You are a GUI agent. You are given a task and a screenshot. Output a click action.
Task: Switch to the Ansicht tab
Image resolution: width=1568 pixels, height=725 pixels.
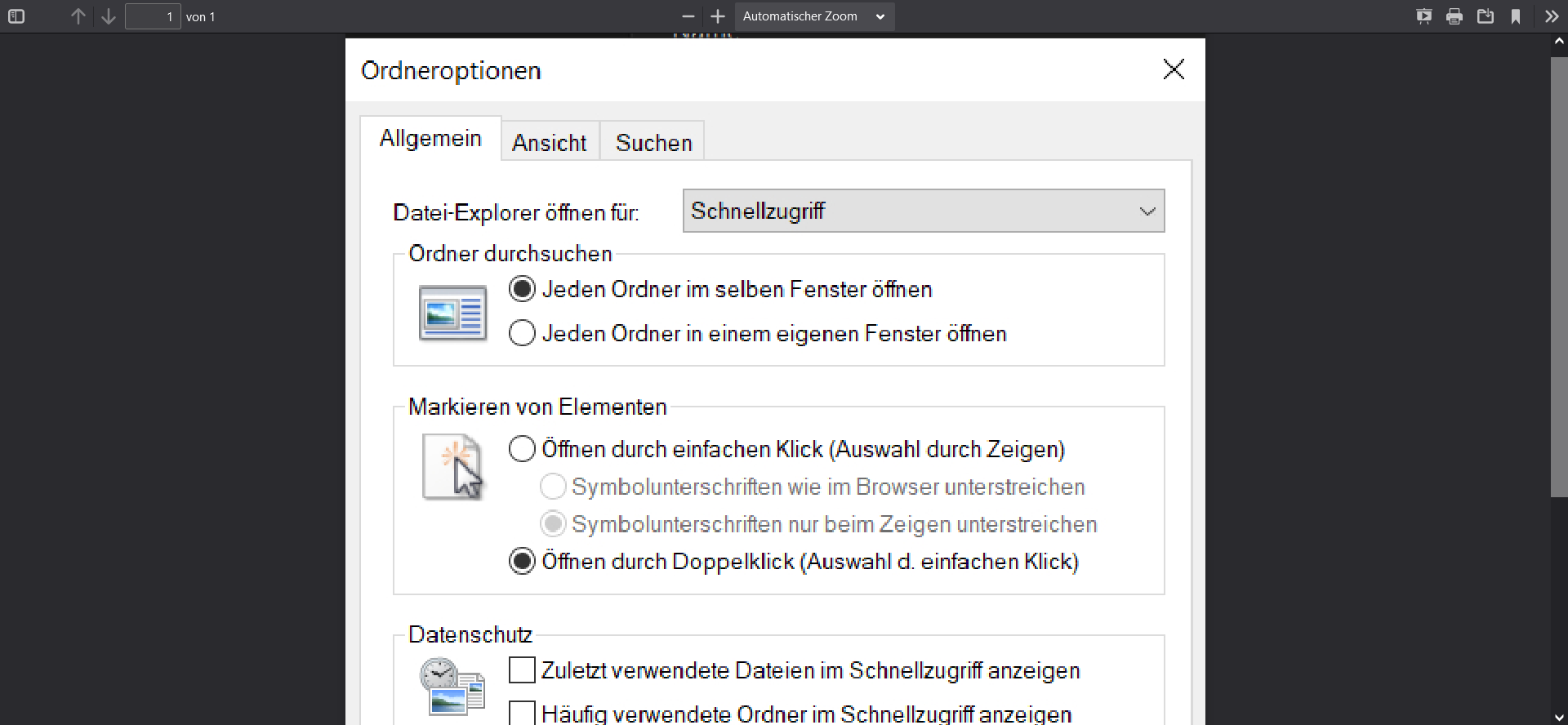(550, 142)
